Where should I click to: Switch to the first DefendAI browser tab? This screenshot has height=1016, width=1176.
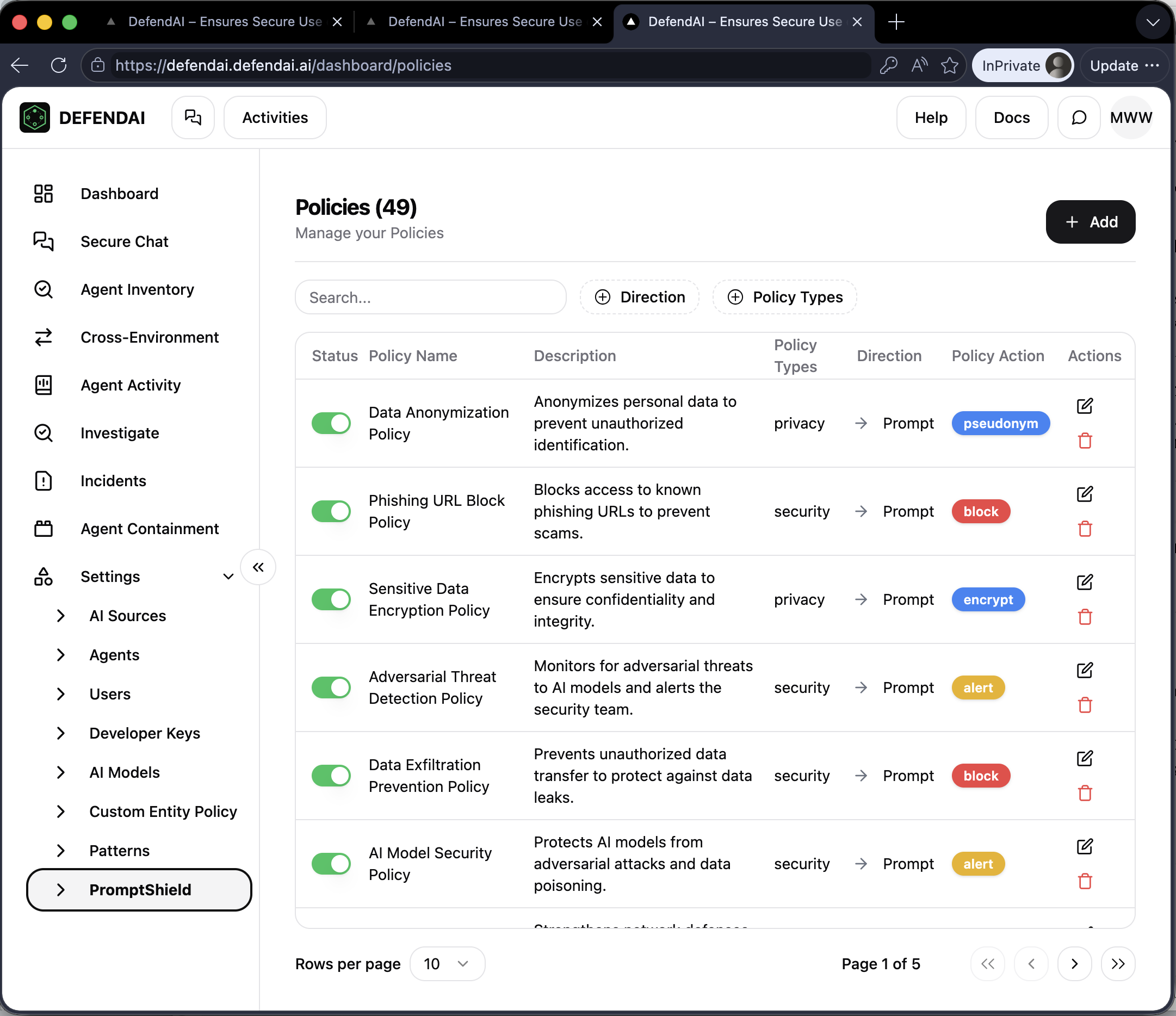pos(224,22)
